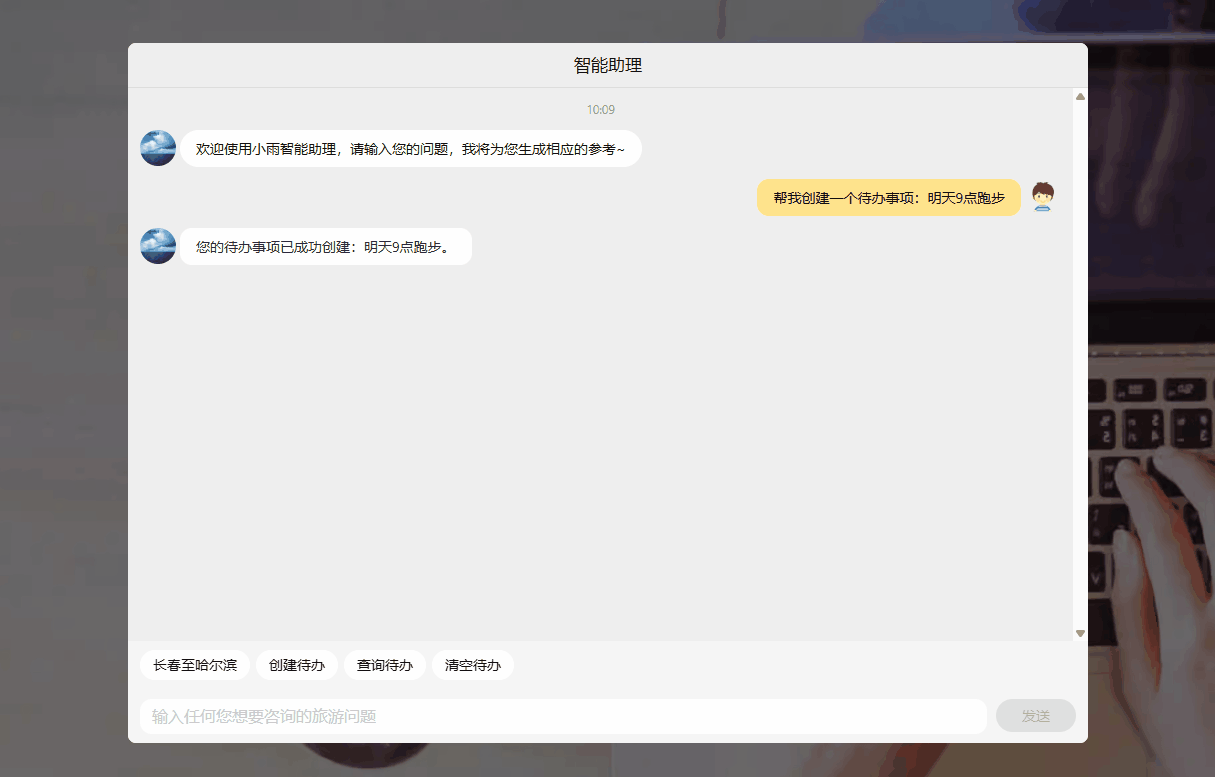Focus the 输入任何您想要咨询的旅游问题 input box
This screenshot has height=777, width=1215.
tap(563, 716)
